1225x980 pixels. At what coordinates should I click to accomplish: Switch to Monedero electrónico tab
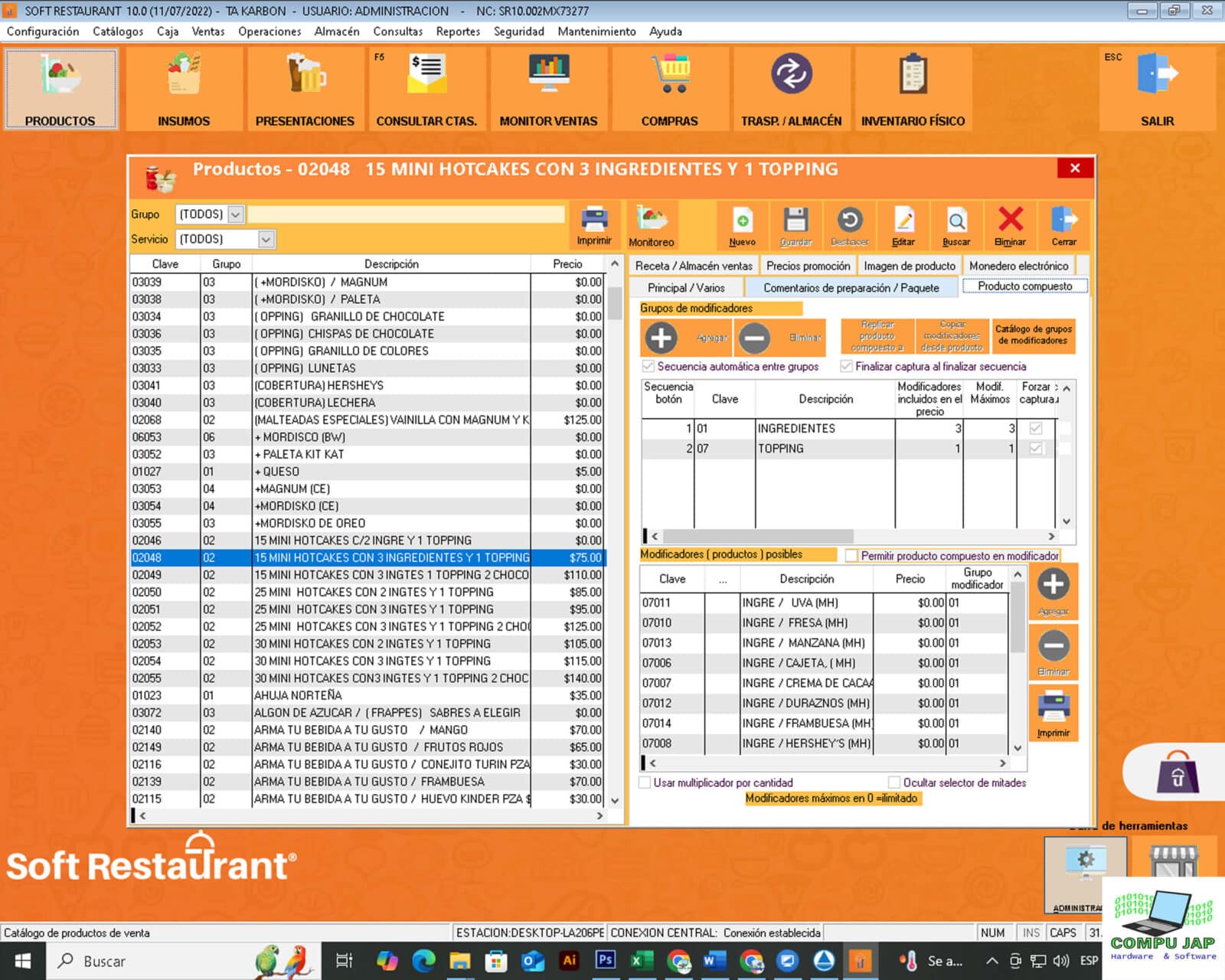pyautogui.click(x=1018, y=266)
